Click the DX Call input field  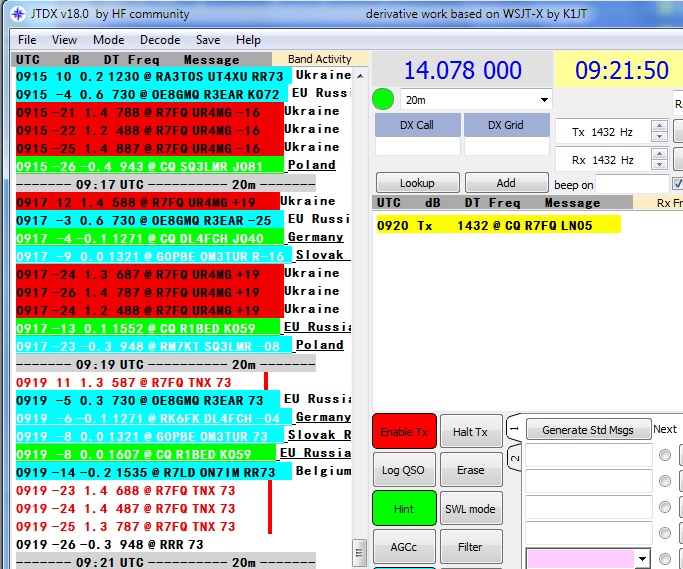click(417, 147)
